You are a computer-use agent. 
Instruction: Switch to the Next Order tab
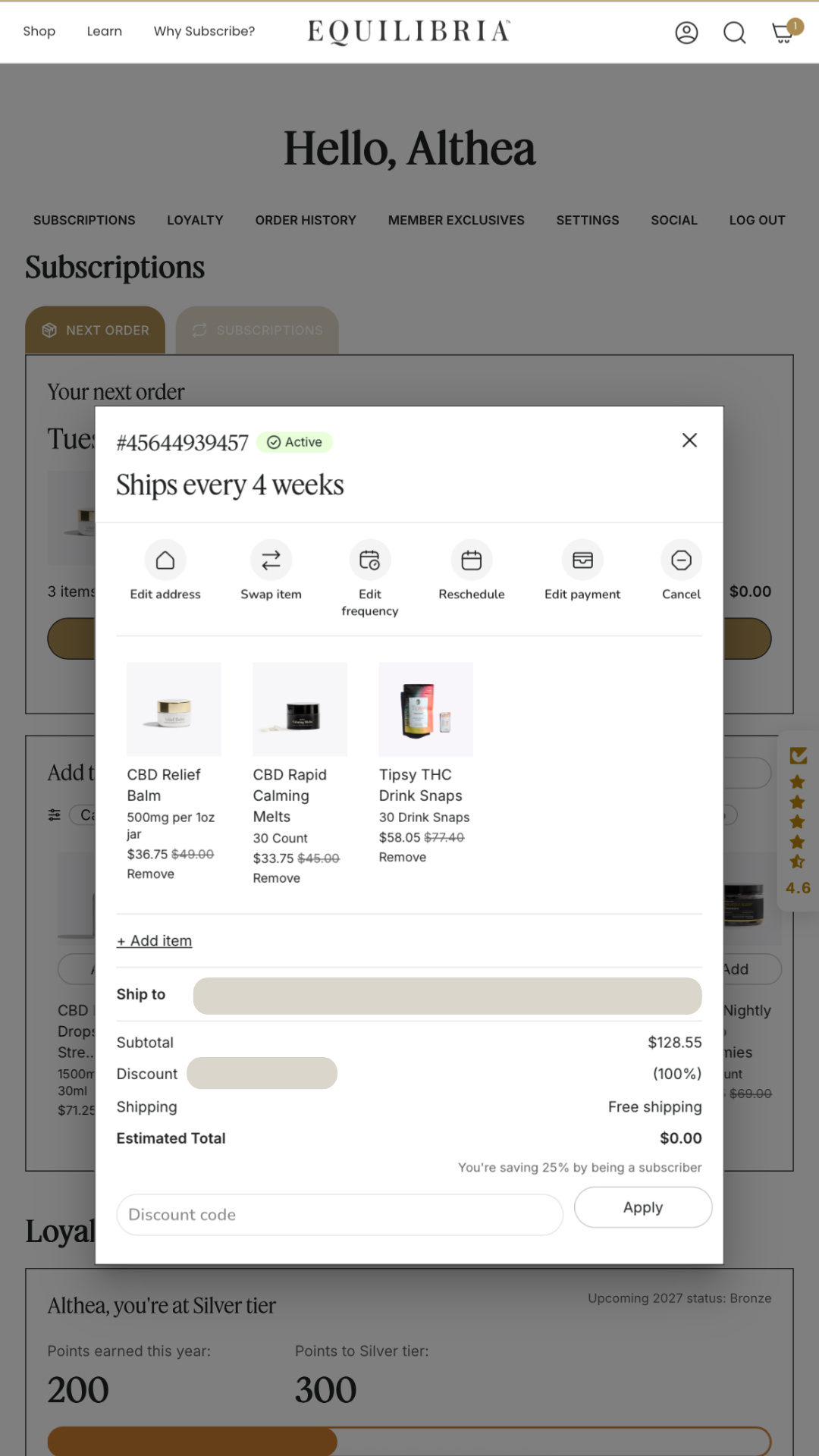coord(96,331)
